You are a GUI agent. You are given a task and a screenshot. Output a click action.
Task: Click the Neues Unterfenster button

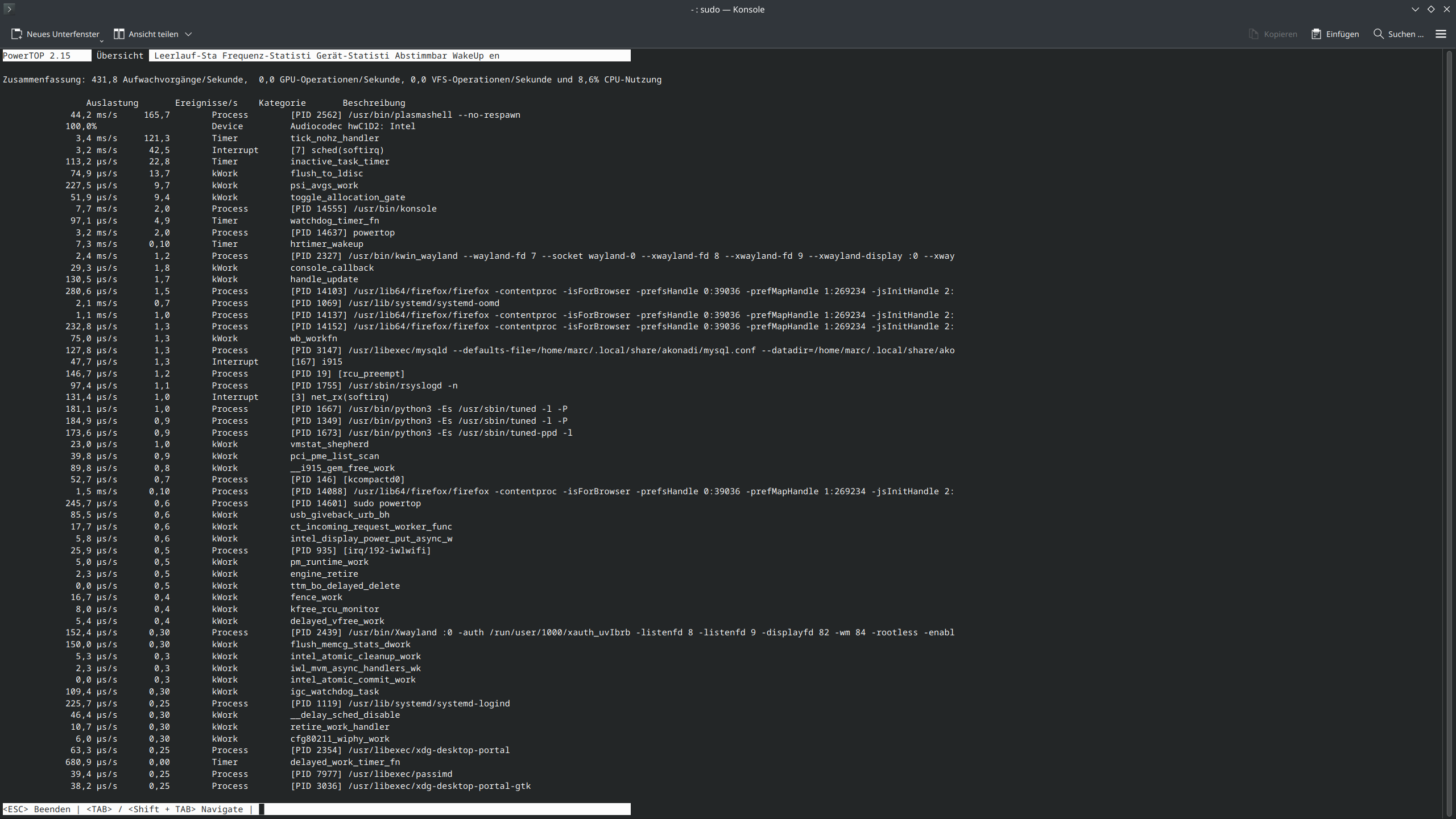pyautogui.click(x=55, y=34)
